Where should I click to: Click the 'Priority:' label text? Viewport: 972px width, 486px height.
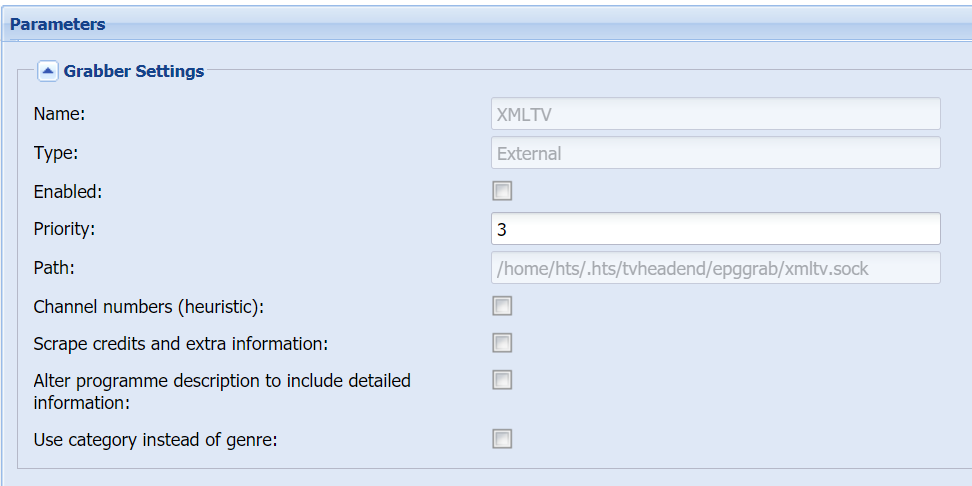(64, 229)
